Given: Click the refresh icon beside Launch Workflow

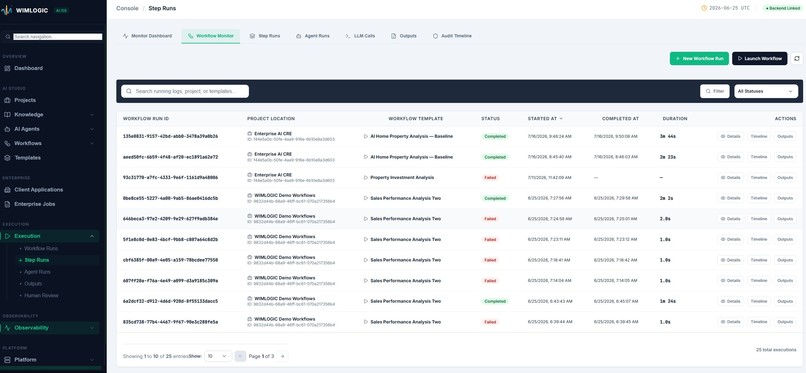Looking at the screenshot, I should [x=797, y=59].
